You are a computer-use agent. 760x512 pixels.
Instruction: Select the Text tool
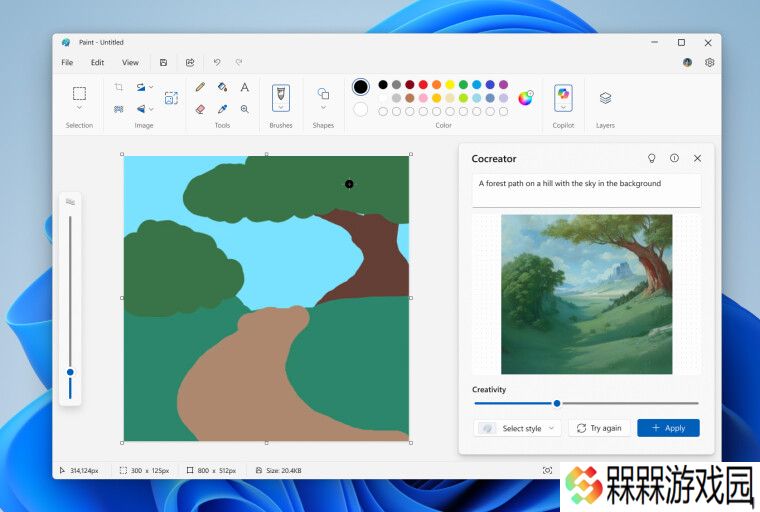pyautogui.click(x=245, y=87)
